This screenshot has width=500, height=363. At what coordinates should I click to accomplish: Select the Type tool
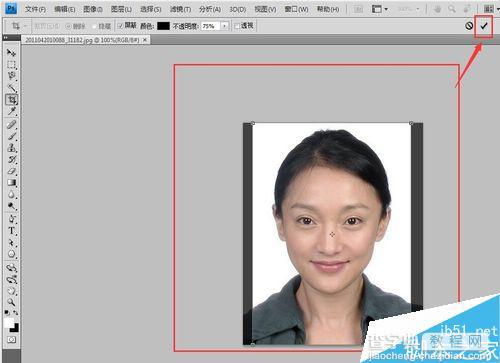11,231
